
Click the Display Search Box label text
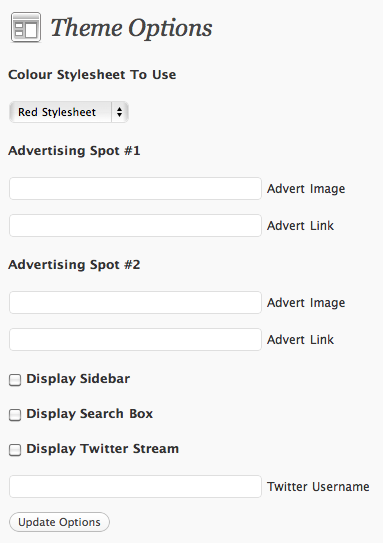coord(90,414)
